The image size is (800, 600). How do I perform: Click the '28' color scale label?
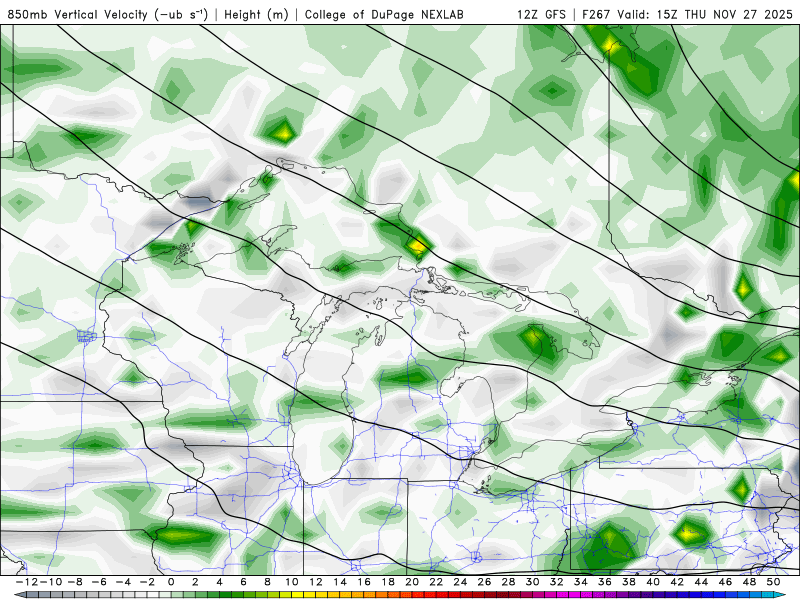point(509,582)
